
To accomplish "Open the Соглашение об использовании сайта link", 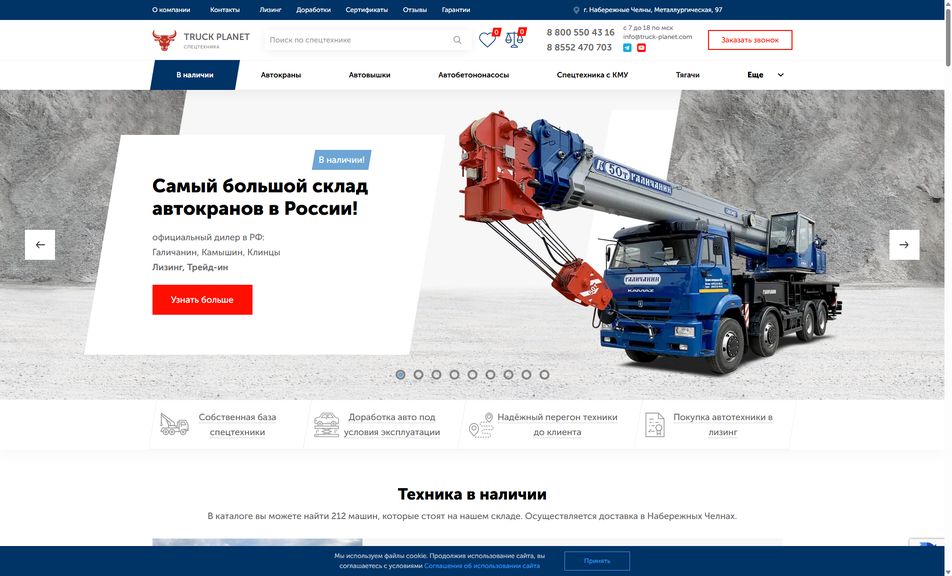I will click(x=481, y=566).
